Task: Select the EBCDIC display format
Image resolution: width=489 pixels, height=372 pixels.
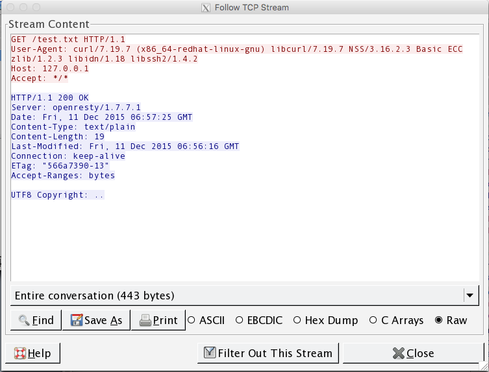Action: click(x=259, y=320)
